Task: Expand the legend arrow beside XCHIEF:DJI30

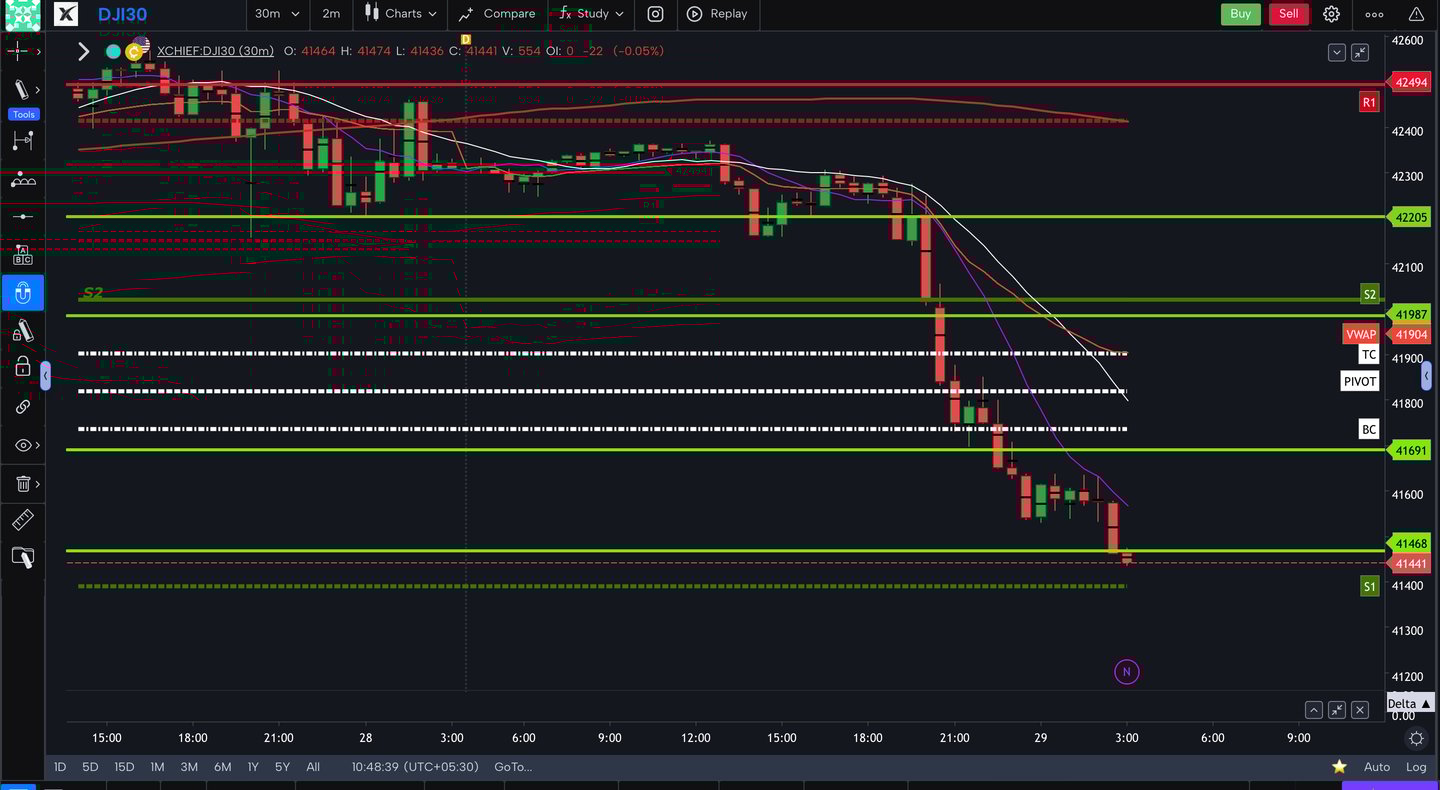Action: pos(84,51)
